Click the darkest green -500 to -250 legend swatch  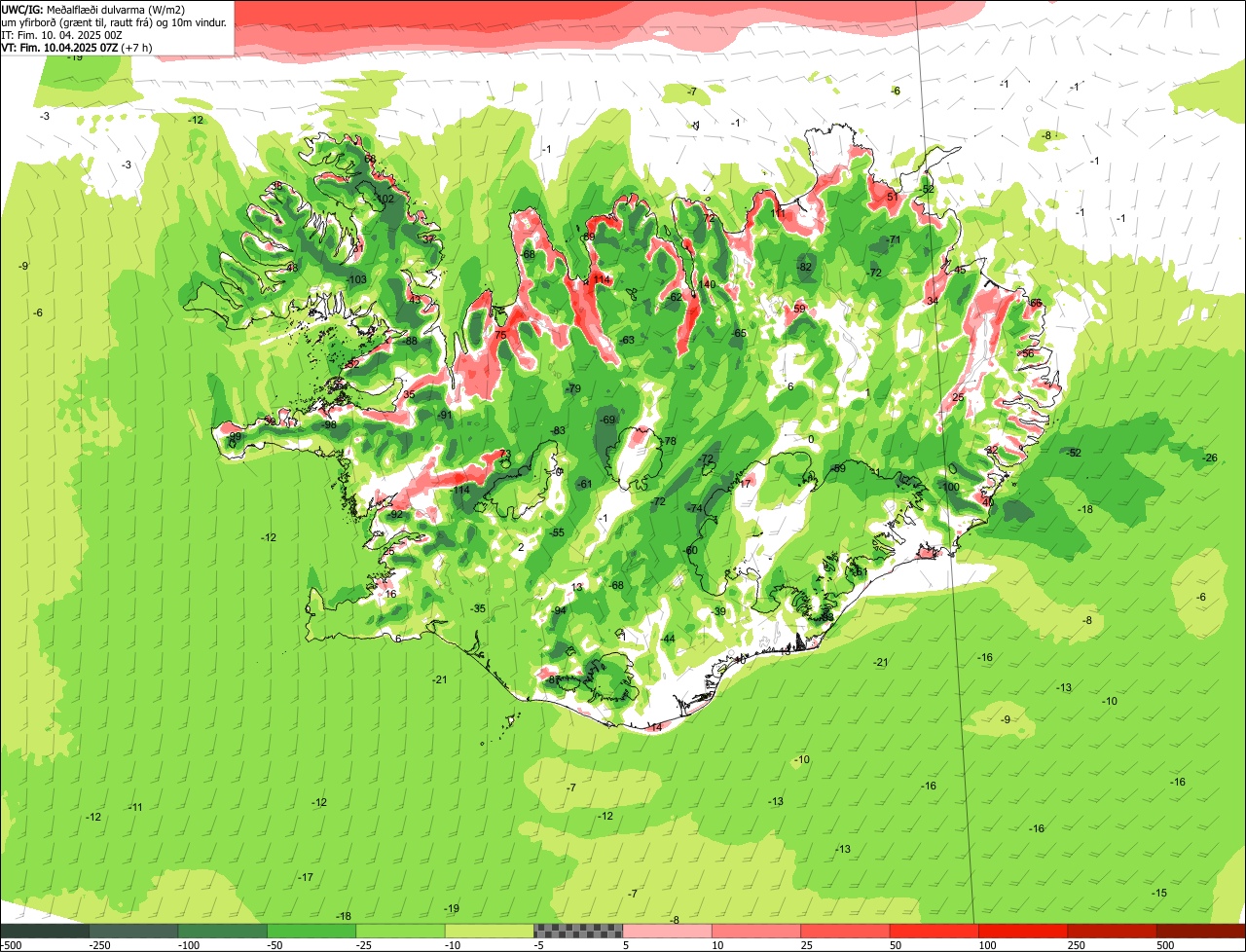coord(45,931)
